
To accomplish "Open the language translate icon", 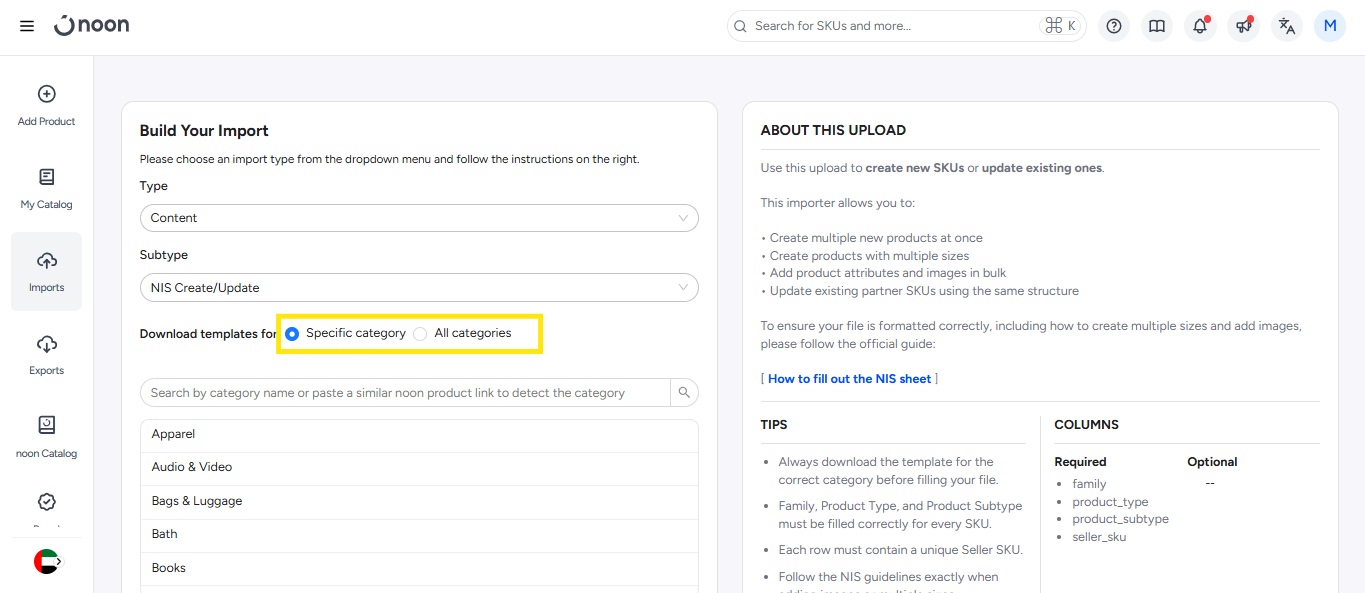I will click(x=1287, y=26).
